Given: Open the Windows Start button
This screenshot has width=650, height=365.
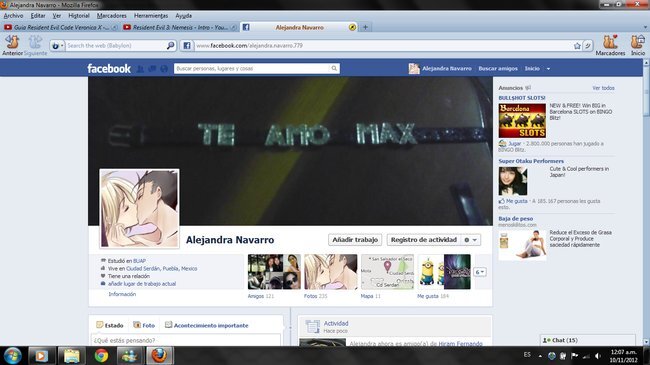Looking at the screenshot, I should click(12, 356).
